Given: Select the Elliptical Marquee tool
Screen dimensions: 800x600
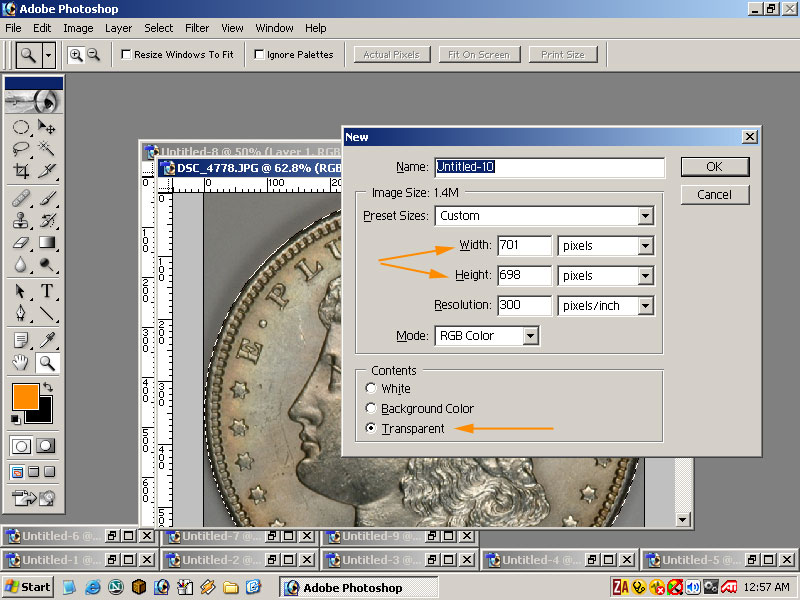Looking at the screenshot, I should click(21, 127).
